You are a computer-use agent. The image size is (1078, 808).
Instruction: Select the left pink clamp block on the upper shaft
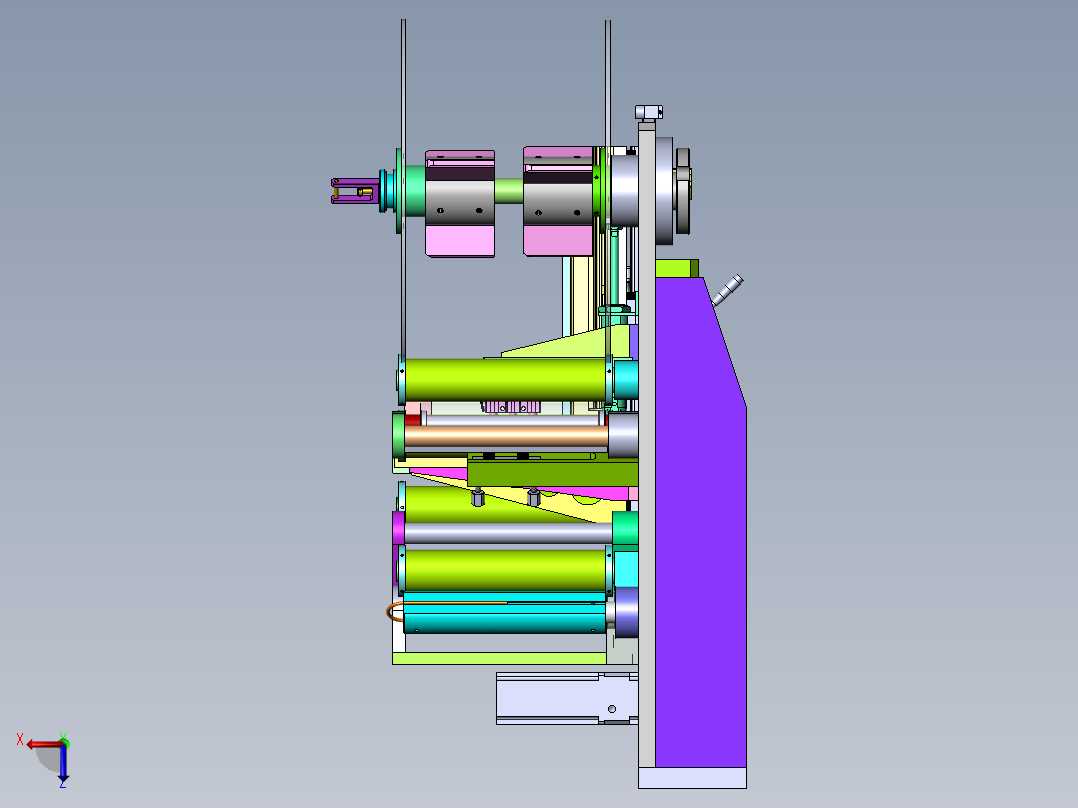coord(460,204)
